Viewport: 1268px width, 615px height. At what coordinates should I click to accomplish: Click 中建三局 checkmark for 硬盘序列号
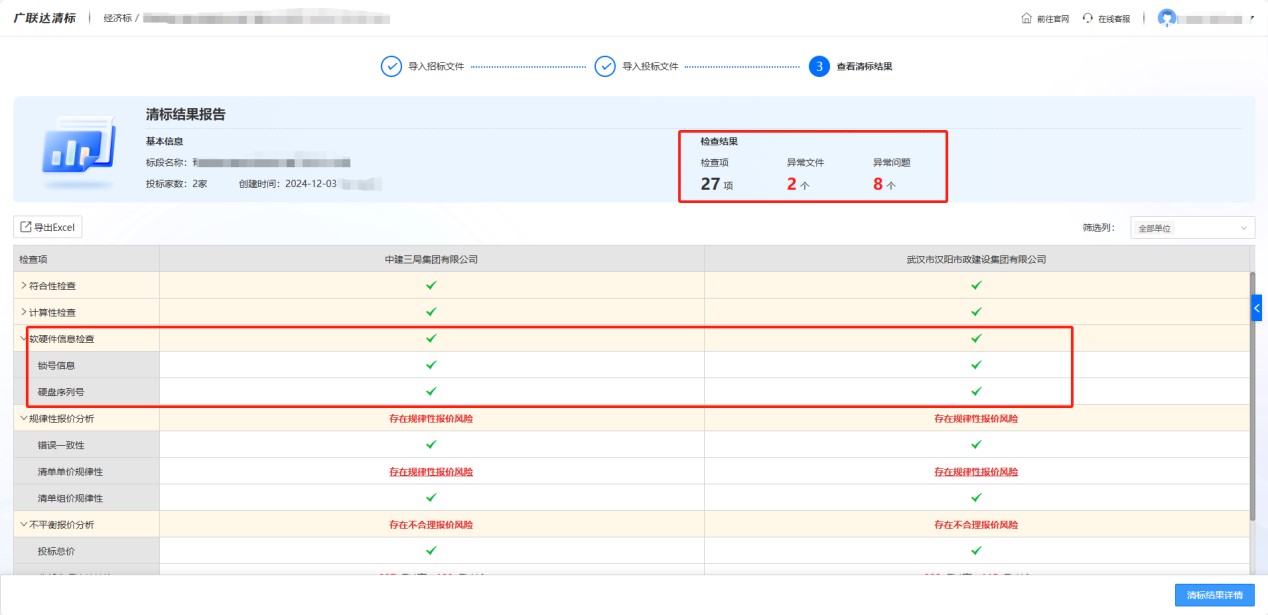click(x=431, y=391)
